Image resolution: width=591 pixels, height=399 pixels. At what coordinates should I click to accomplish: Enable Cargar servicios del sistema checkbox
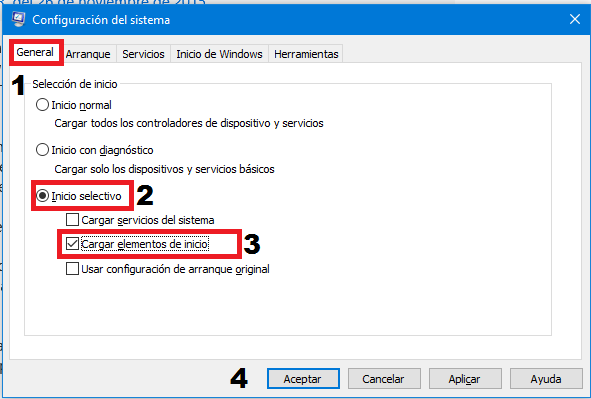(x=72, y=220)
